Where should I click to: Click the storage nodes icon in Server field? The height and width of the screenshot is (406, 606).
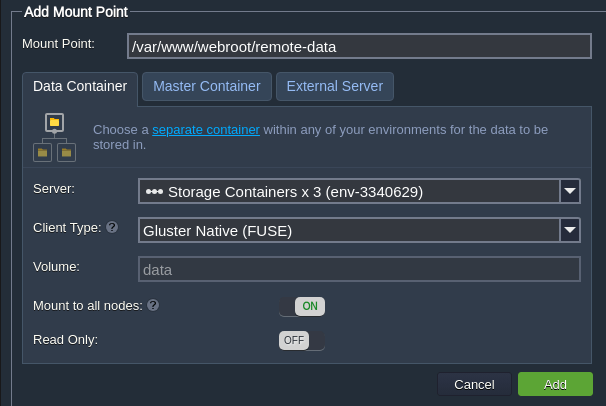pos(154,191)
